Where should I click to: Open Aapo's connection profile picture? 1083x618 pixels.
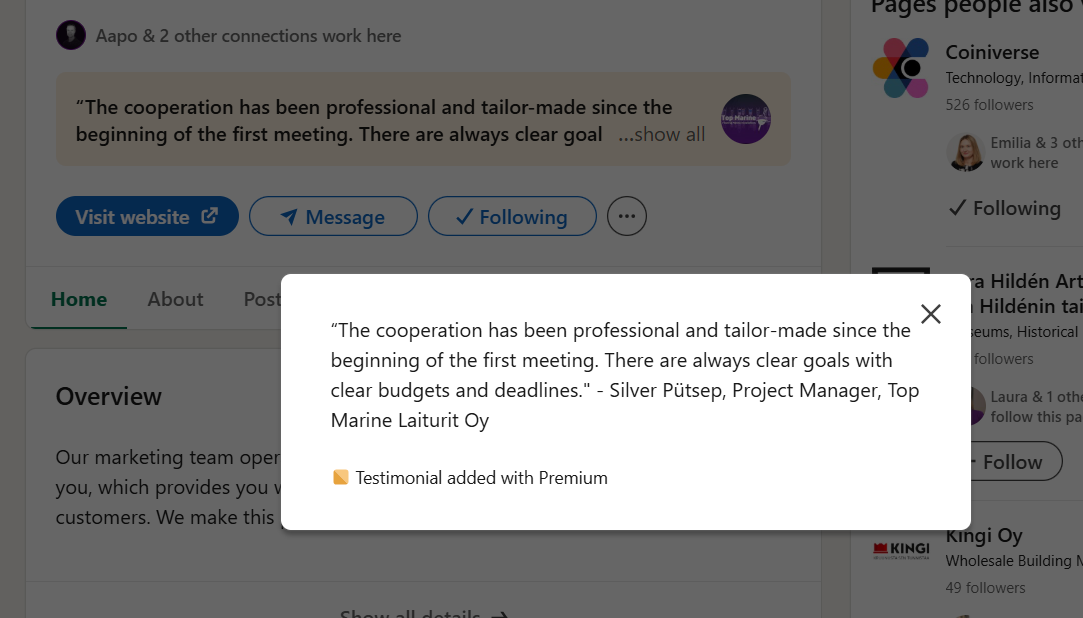[x=71, y=36]
